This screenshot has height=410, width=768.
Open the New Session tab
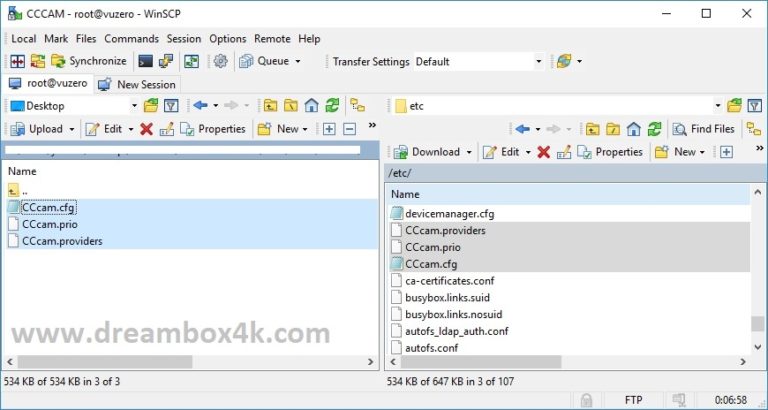137,84
